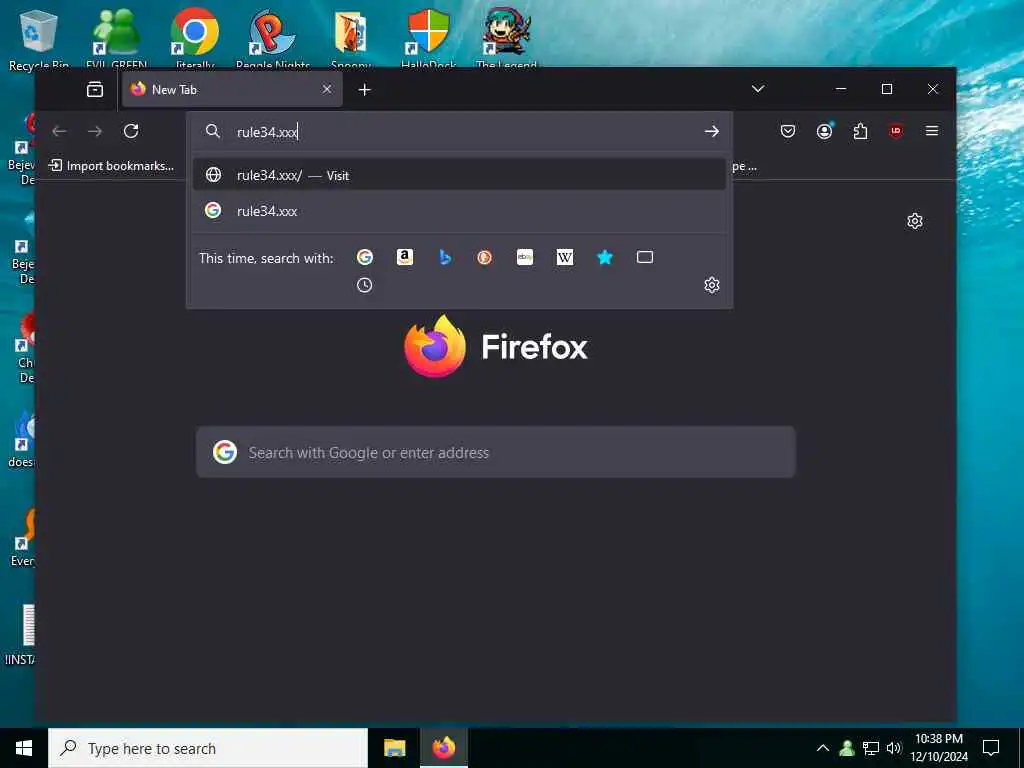Screen dimensions: 1024x768
Task: Open search settings gear in dropdown
Action: pyautogui.click(x=712, y=285)
